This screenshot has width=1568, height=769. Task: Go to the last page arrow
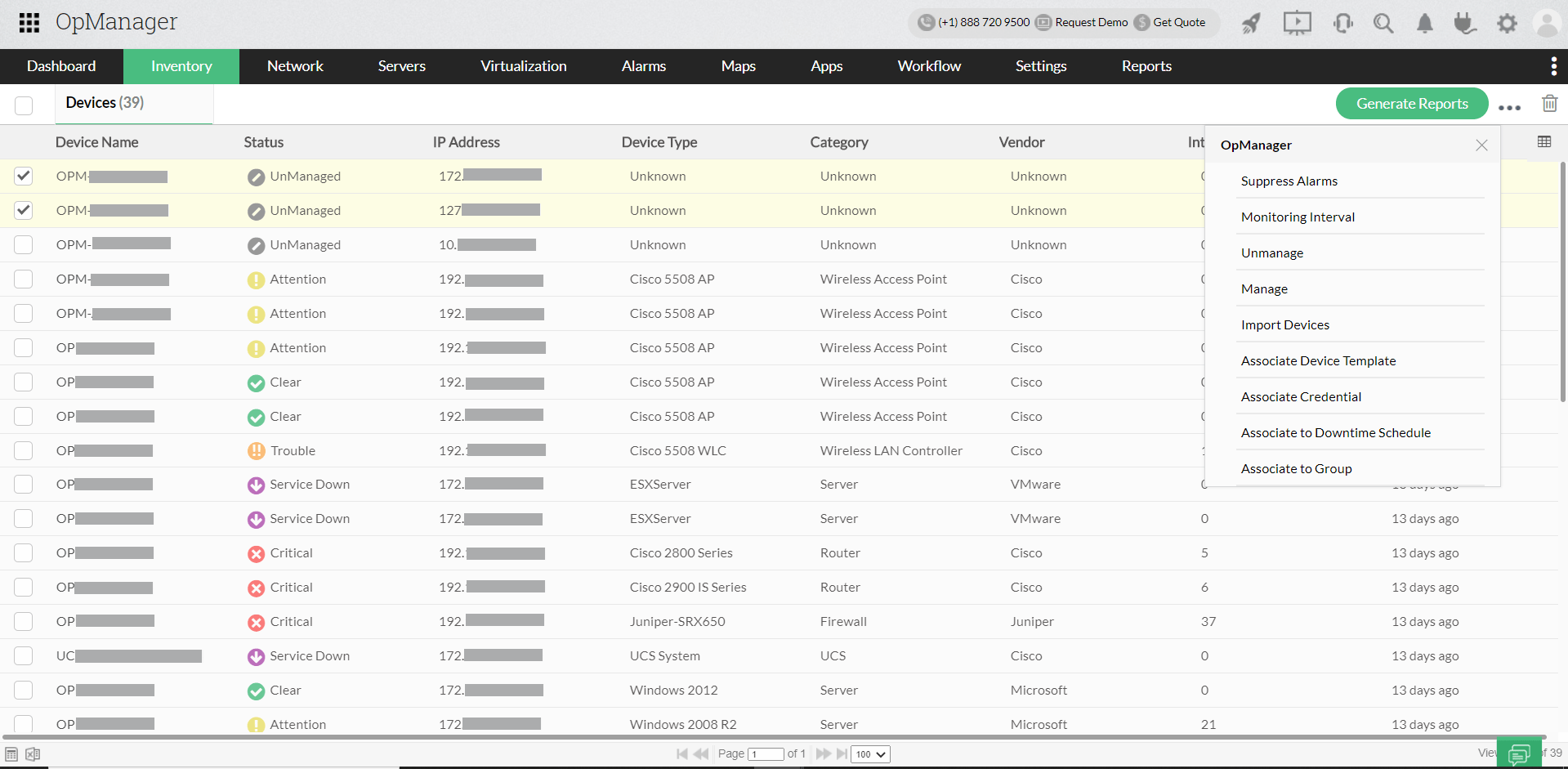point(842,753)
